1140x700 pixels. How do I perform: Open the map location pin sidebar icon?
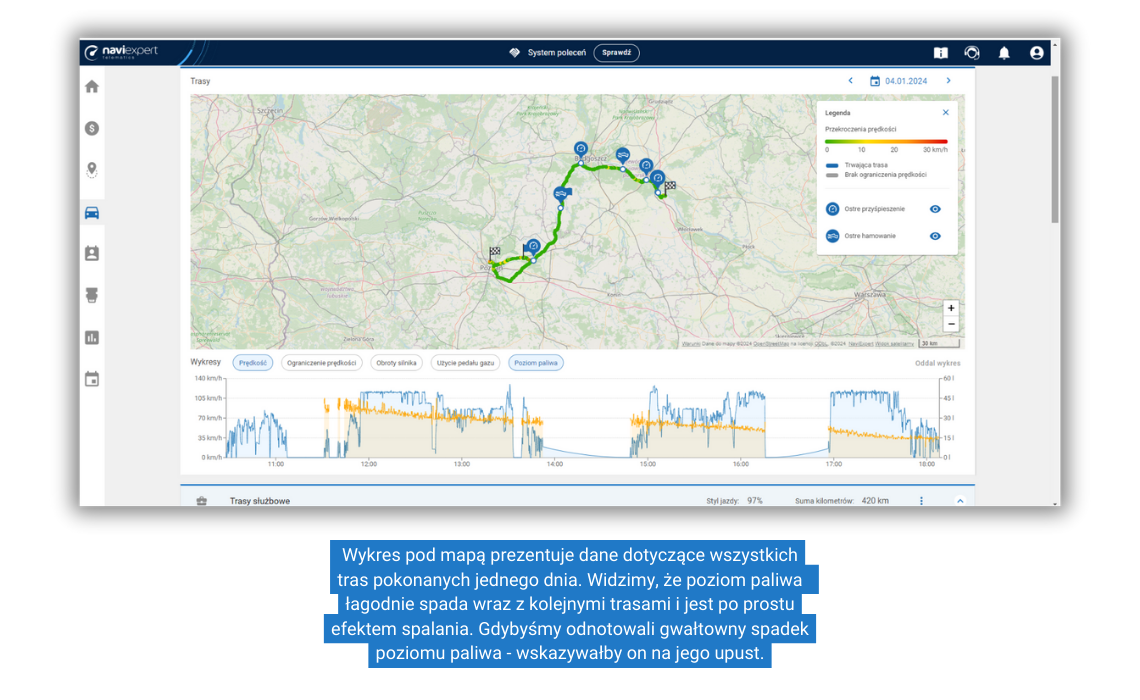(92, 170)
